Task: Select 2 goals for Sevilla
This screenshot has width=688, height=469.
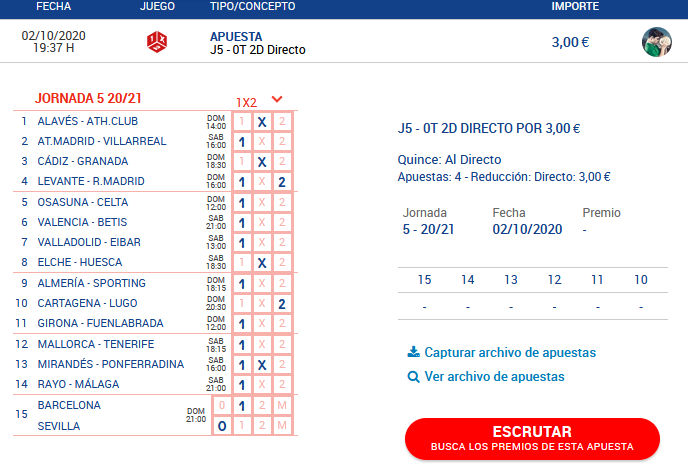Action: point(262,426)
